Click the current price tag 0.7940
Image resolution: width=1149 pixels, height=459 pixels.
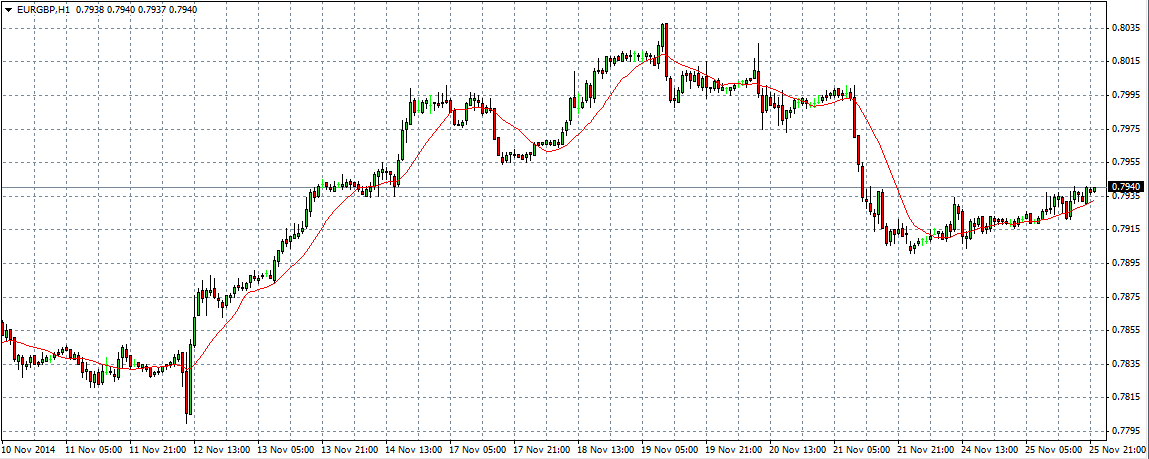coord(1128,187)
